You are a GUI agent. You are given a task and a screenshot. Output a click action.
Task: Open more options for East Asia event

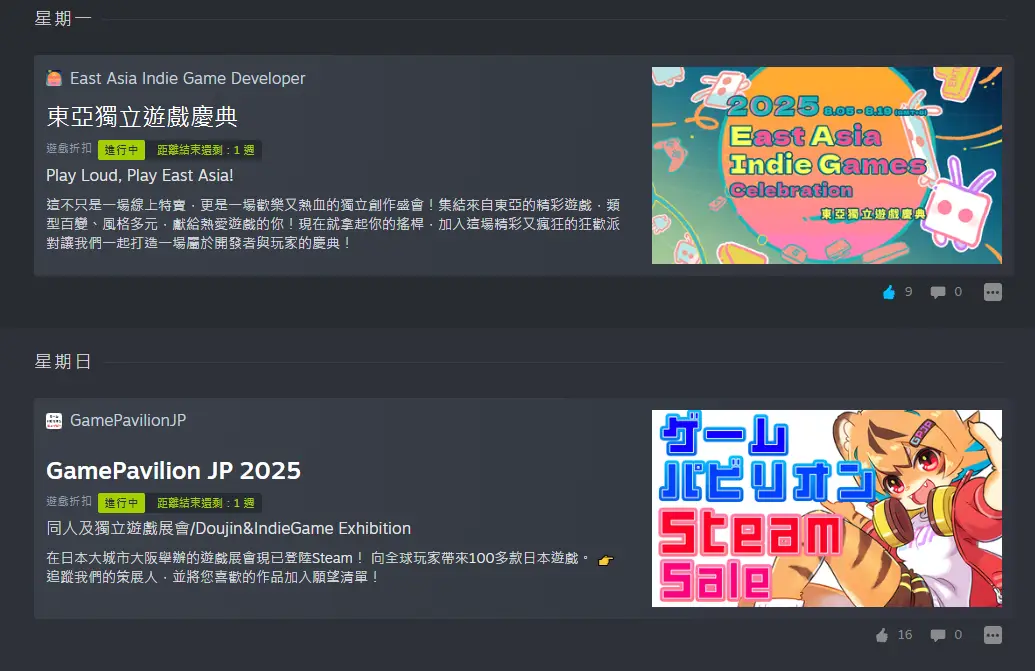(x=993, y=292)
